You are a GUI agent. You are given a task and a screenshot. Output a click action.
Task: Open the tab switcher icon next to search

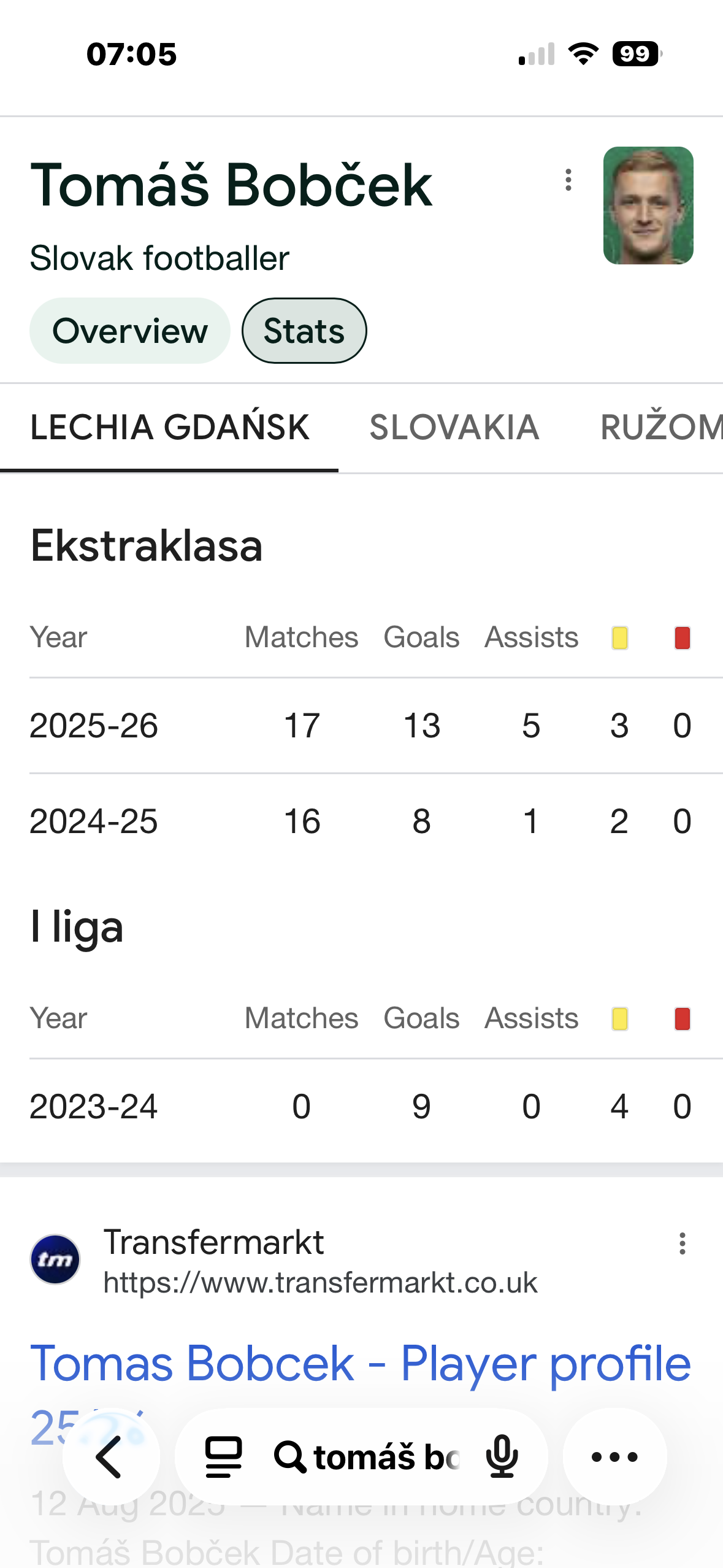[x=223, y=1457]
